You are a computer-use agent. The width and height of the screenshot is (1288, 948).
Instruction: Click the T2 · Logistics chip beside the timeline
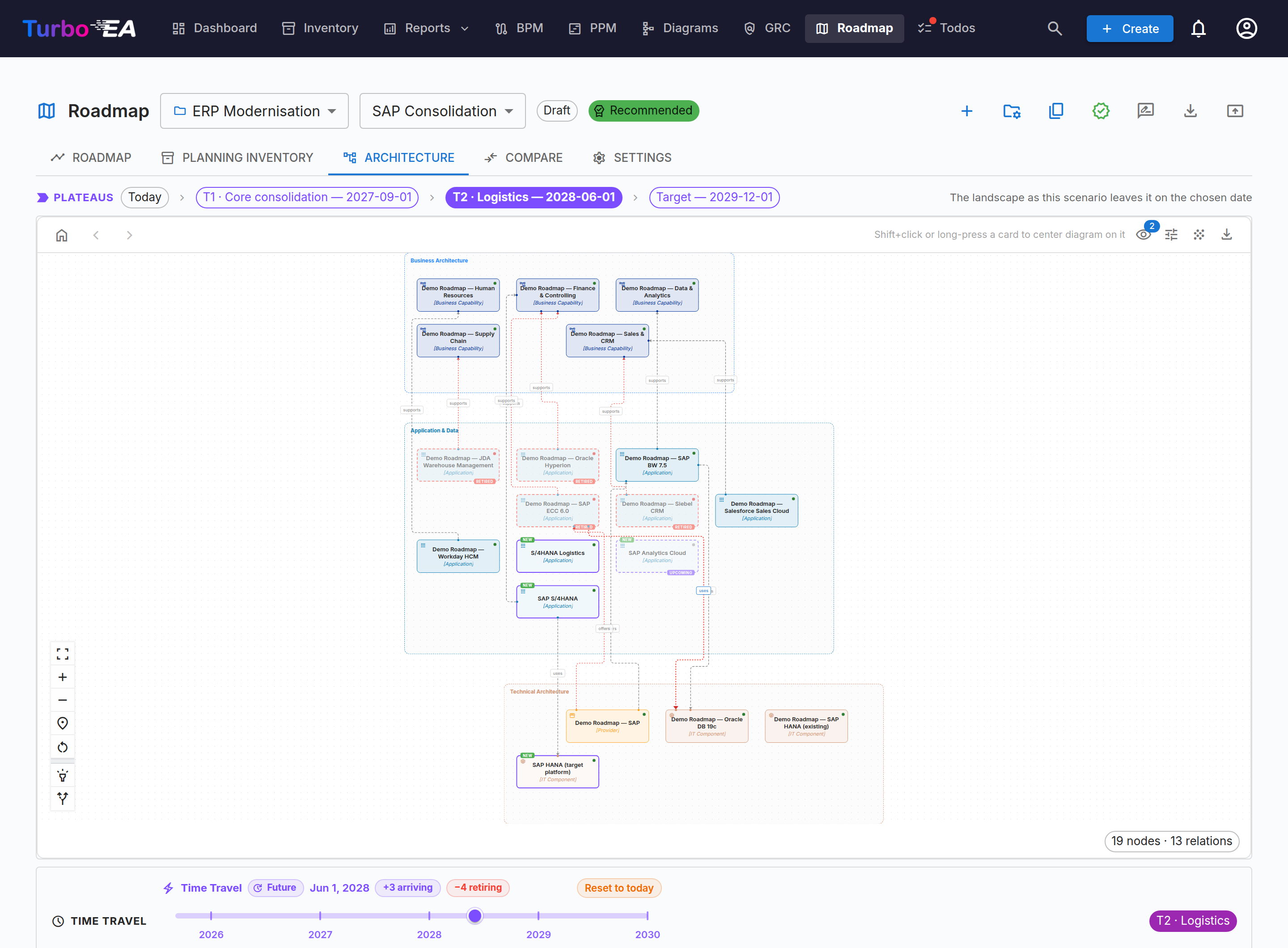pyautogui.click(x=1193, y=920)
